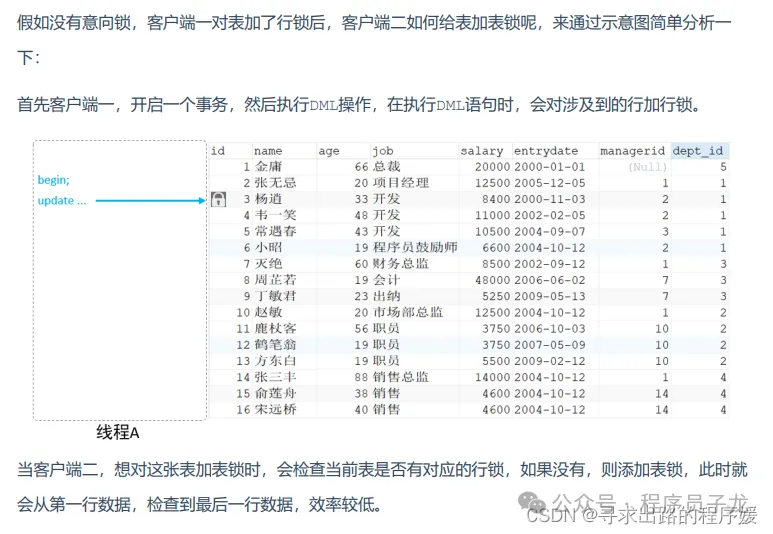This screenshot has width=773, height=534.
Task: Click the begin; statement text
Action: tap(54, 180)
